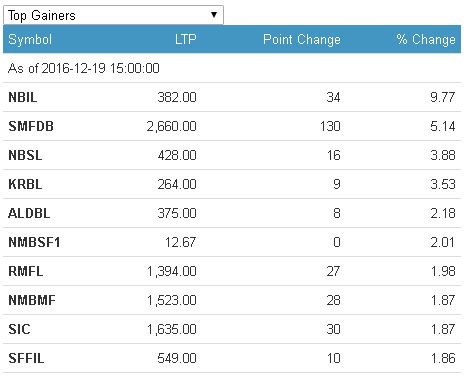
Task: Select the Point Change column header
Action: pos(302,39)
